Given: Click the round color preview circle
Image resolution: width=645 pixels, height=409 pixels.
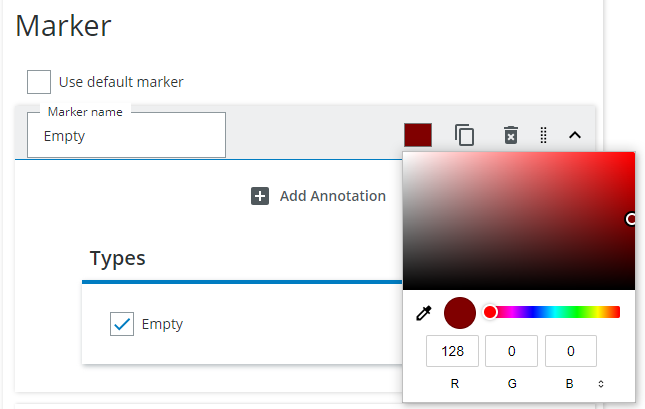Looking at the screenshot, I should coord(459,313).
